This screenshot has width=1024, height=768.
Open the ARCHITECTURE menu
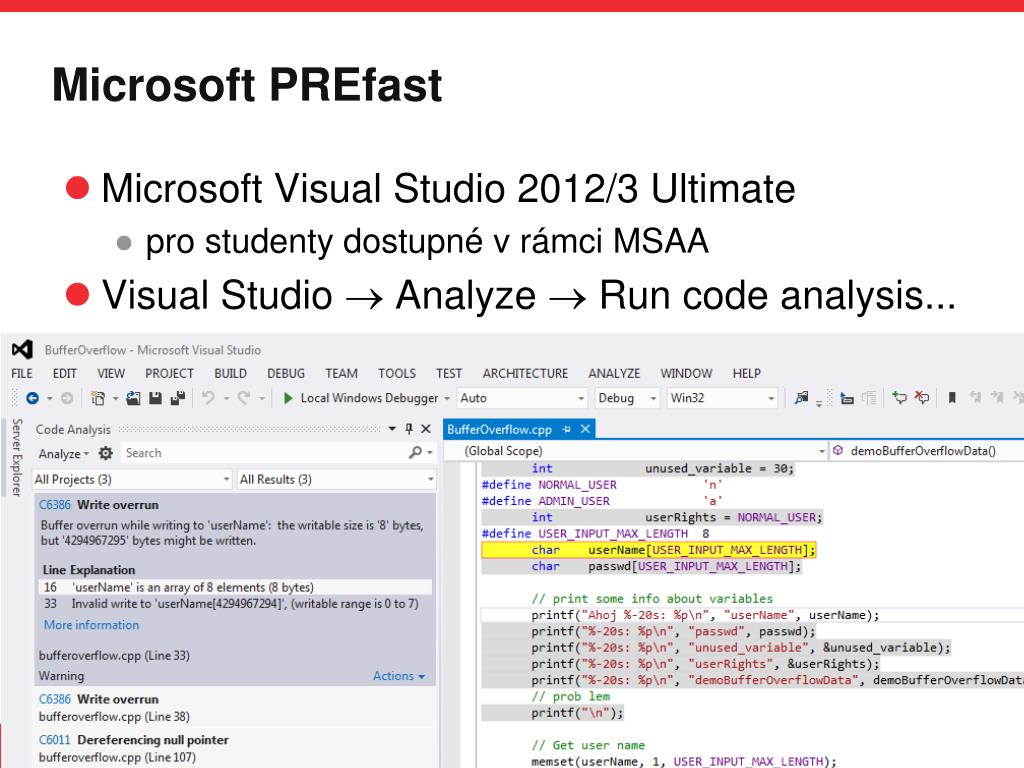click(525, 374)
